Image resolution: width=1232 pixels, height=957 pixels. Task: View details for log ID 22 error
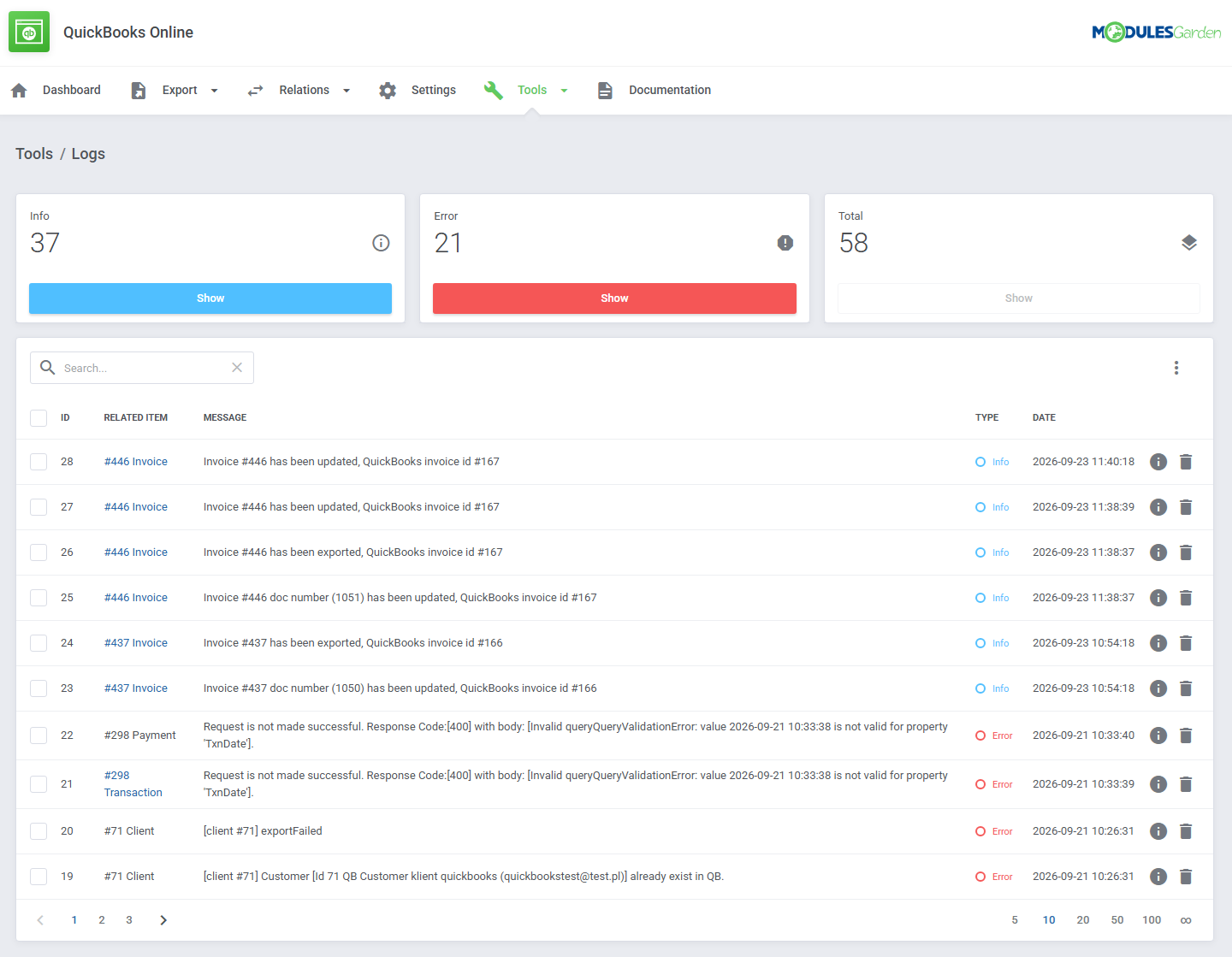1158,735
